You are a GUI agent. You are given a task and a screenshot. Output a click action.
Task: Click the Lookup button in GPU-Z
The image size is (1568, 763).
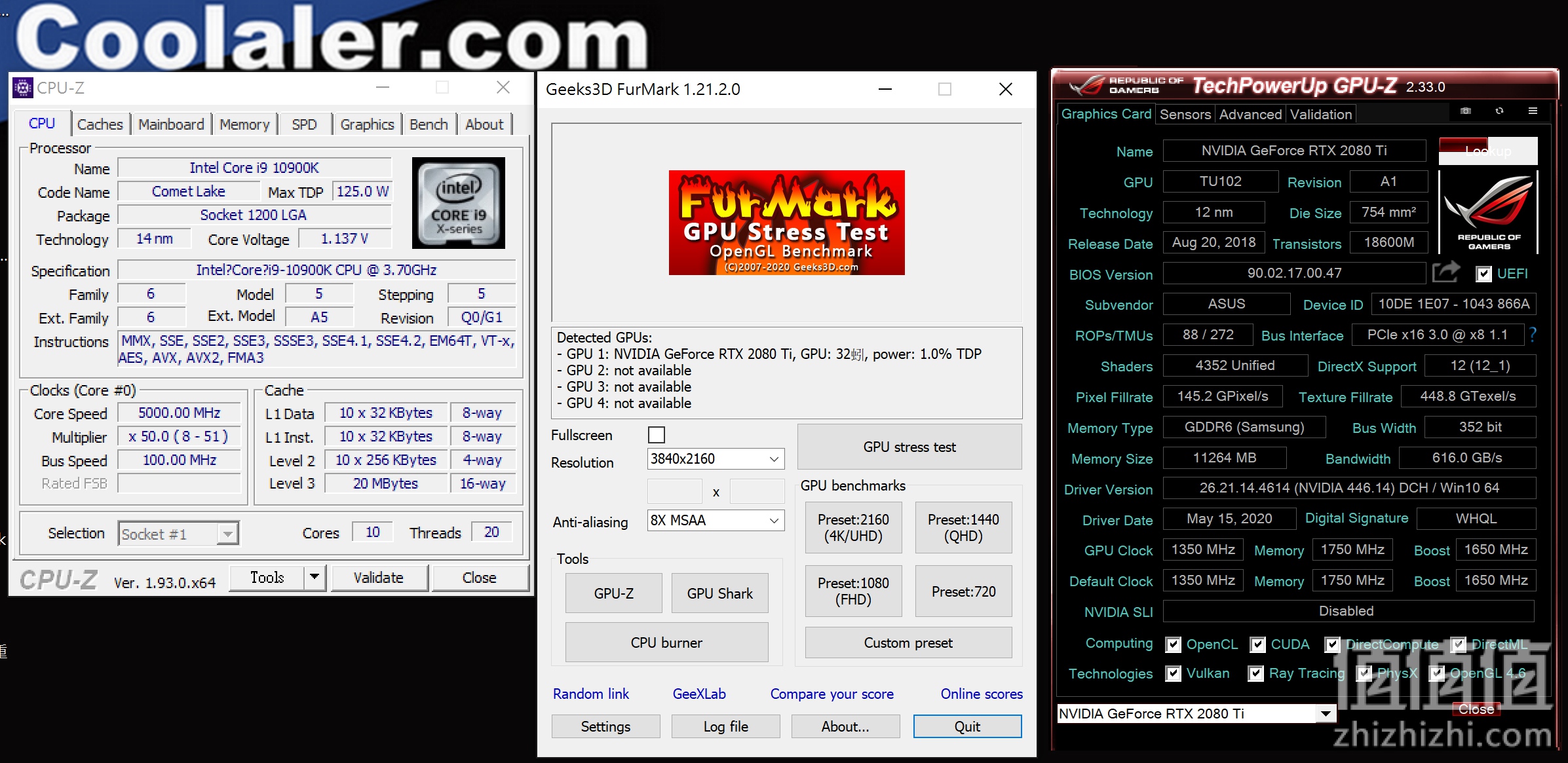[1487, 151]
